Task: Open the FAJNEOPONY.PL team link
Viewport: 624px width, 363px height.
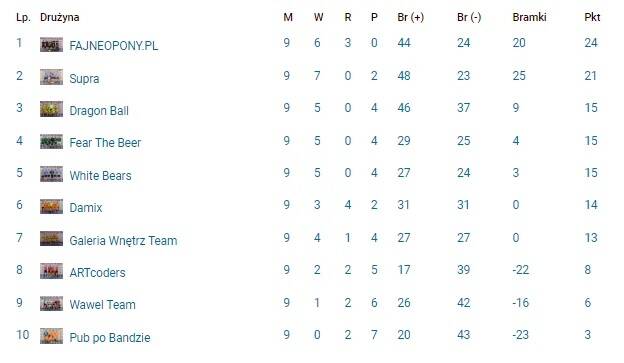Action: [x=114, y=45]
